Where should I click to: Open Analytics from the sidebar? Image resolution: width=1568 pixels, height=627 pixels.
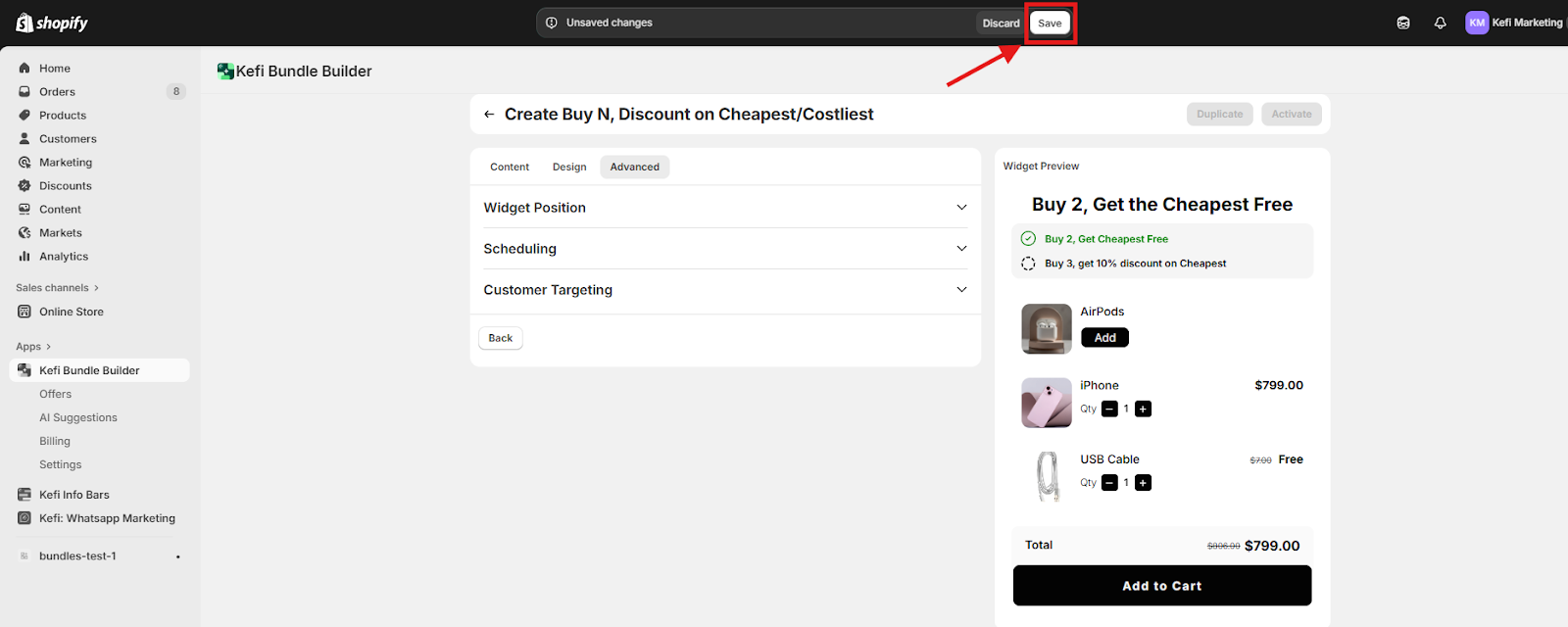pyautogui.click(x=64, y=257)
